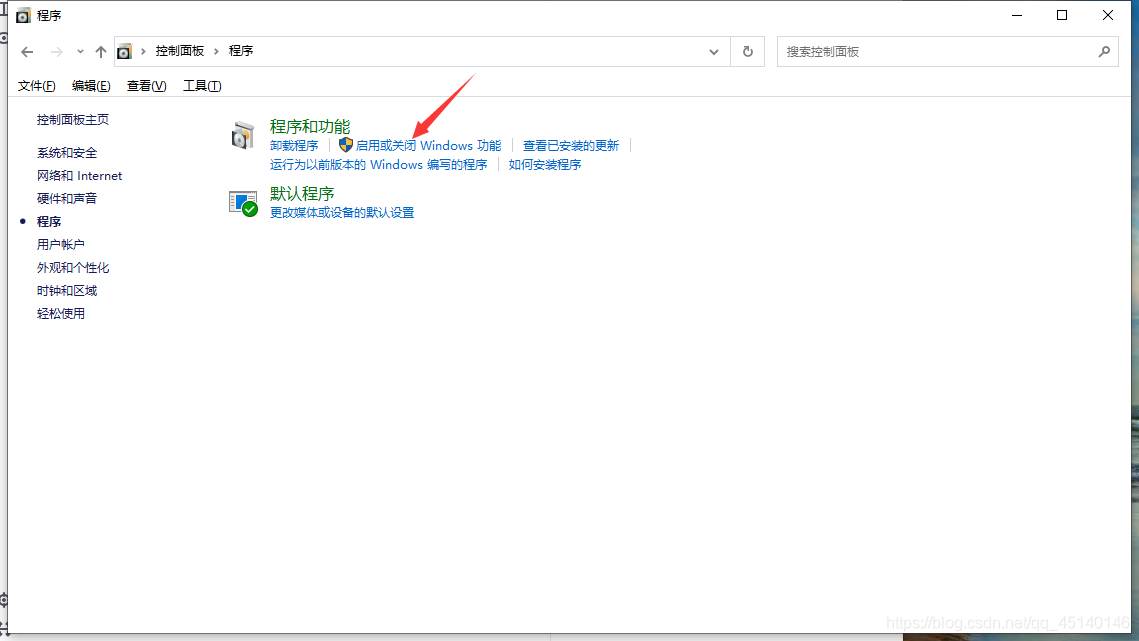Image resolution: width=1139 pixels, height=641 pixels.
Task: Refresh the current Control Panel page
Action: [747, 52]
